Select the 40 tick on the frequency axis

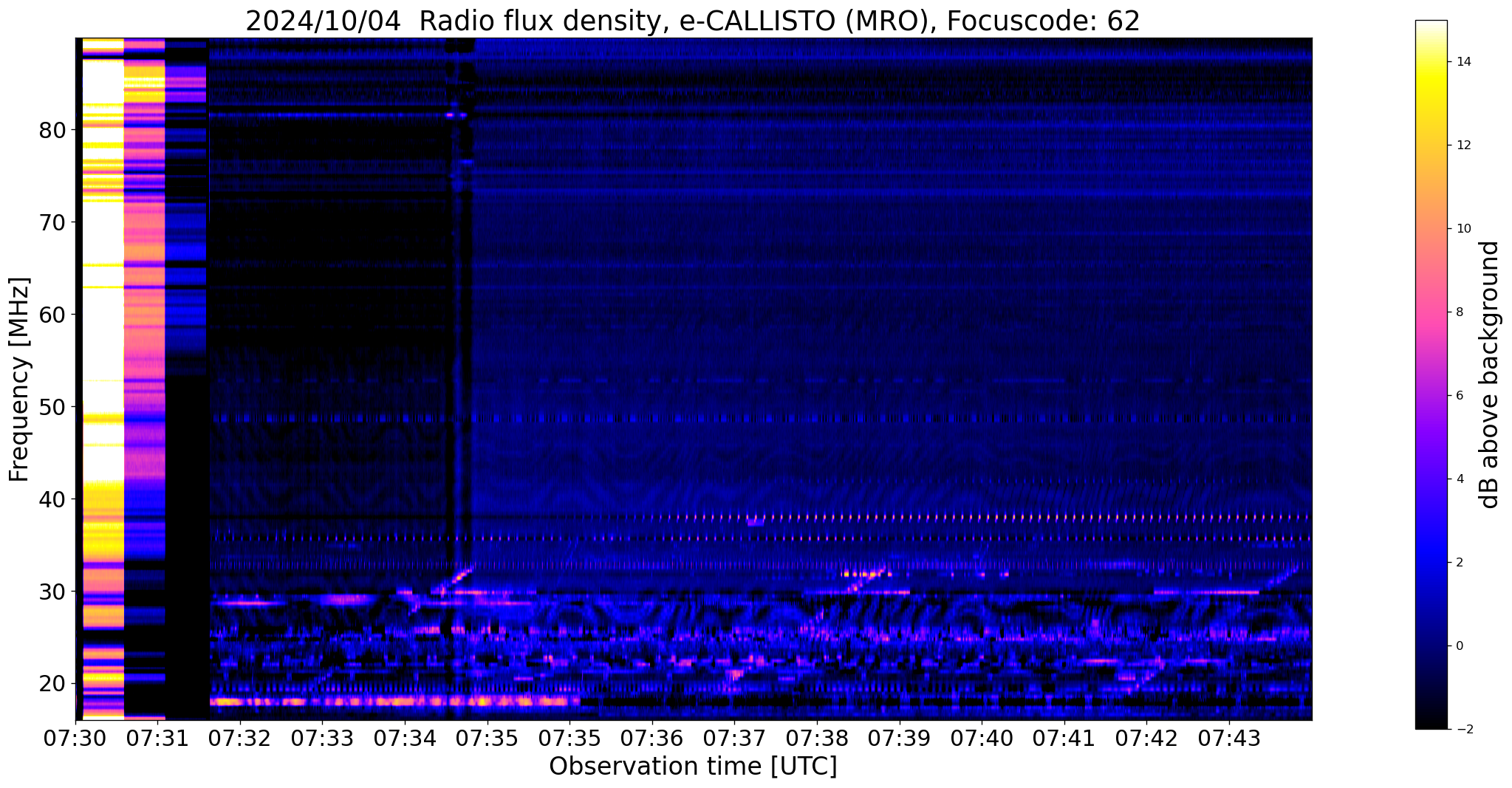pos(52,499)
